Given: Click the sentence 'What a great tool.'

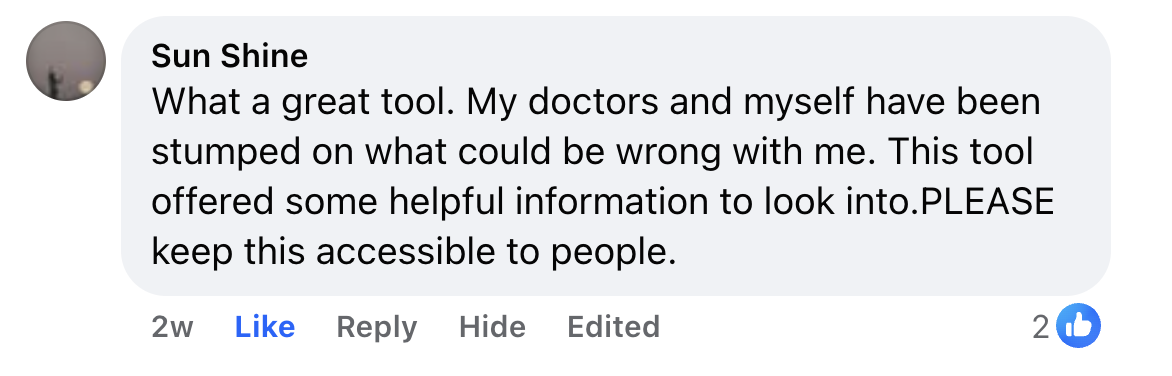Looking at the screenshot, I should tap(303, 102).
